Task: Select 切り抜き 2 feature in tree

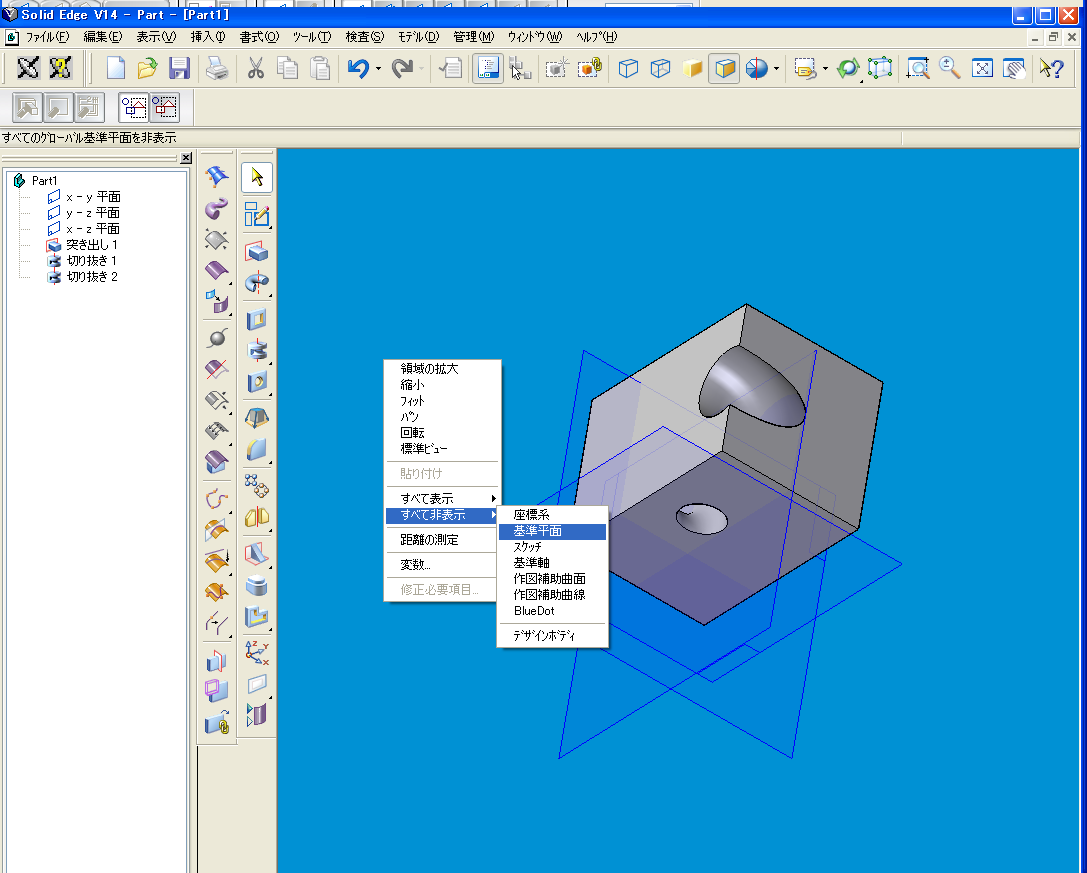Action: click(x=92, y=277)
